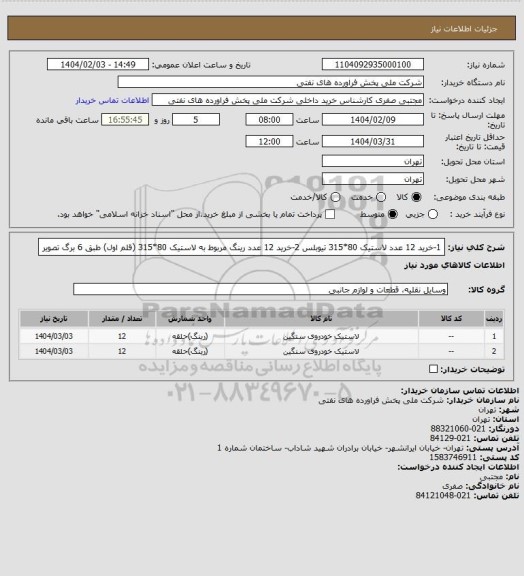The height and width of the screenshot is (576, 524).
Task: Click the شرح کلی نیاز description field
Action: pyautogui.click(x=241, y=247)
